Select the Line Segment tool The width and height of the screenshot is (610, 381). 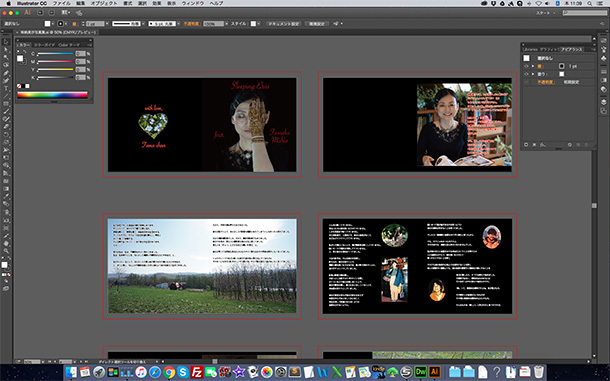pos(6,96)
